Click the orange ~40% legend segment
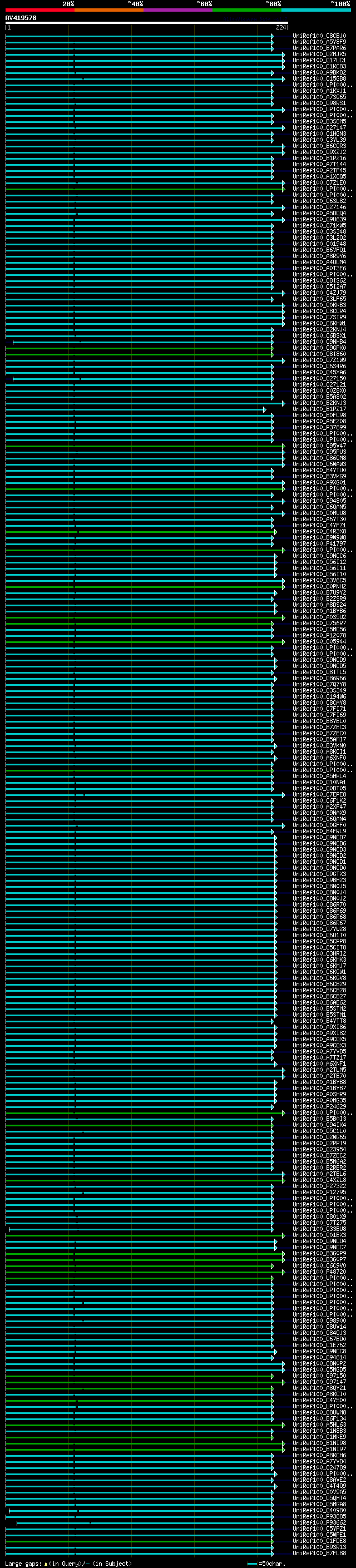356x1568 pixels. click(108, 10)
